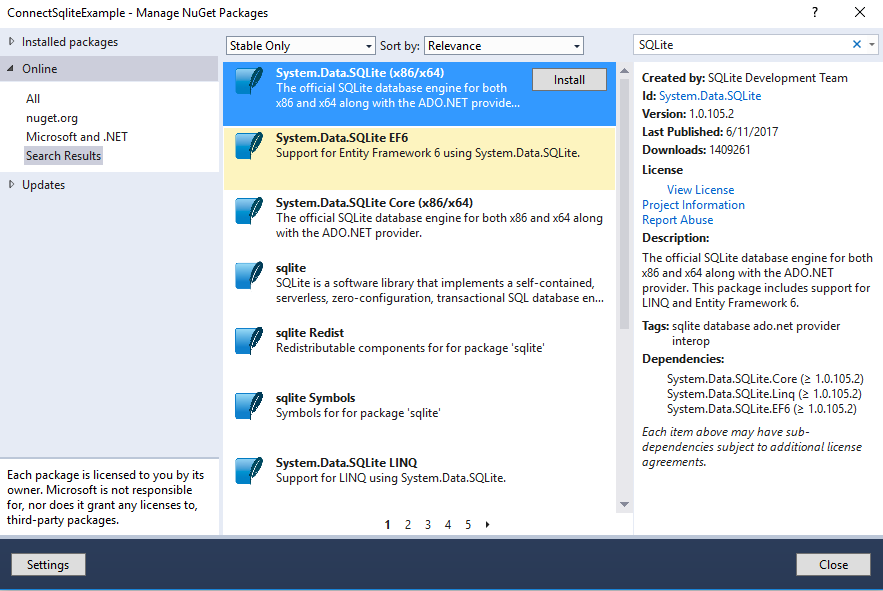Go to results page 4
This screenshot has width=883, height=591.
(448, 525)
